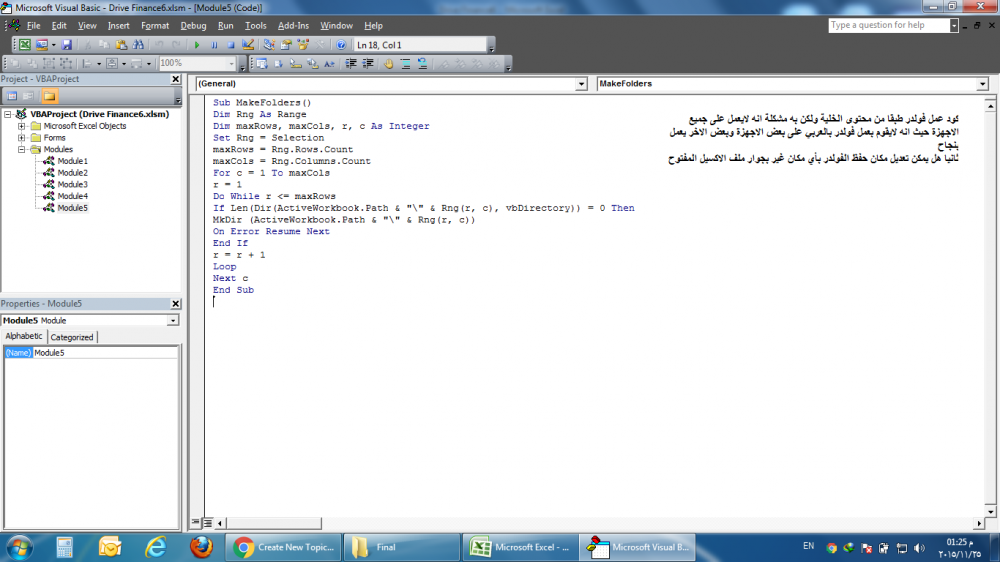Select Module5 in the project tree

(72, 208)
